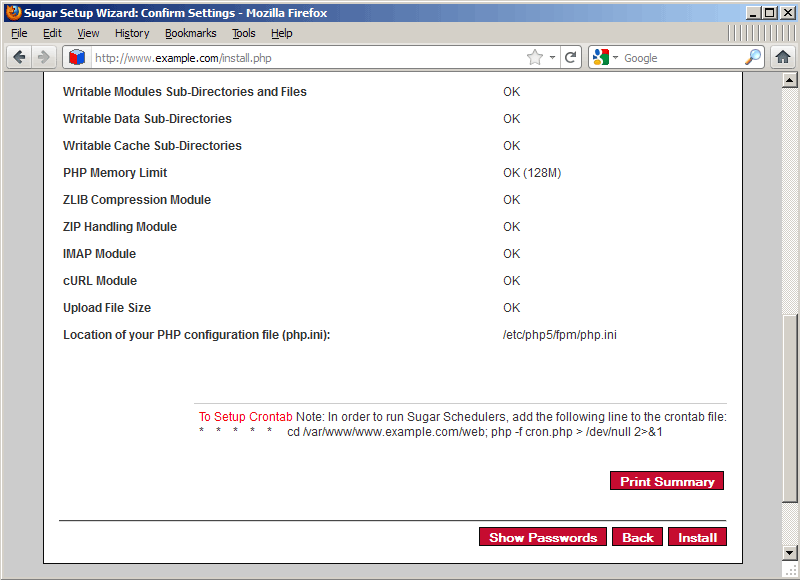Open the Bookmarks menu
Screen dimensions: 800x580
[x=190, y=33]
